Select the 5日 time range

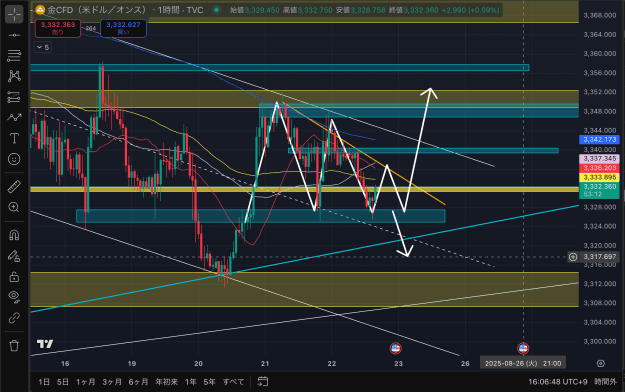pos(63,382)
